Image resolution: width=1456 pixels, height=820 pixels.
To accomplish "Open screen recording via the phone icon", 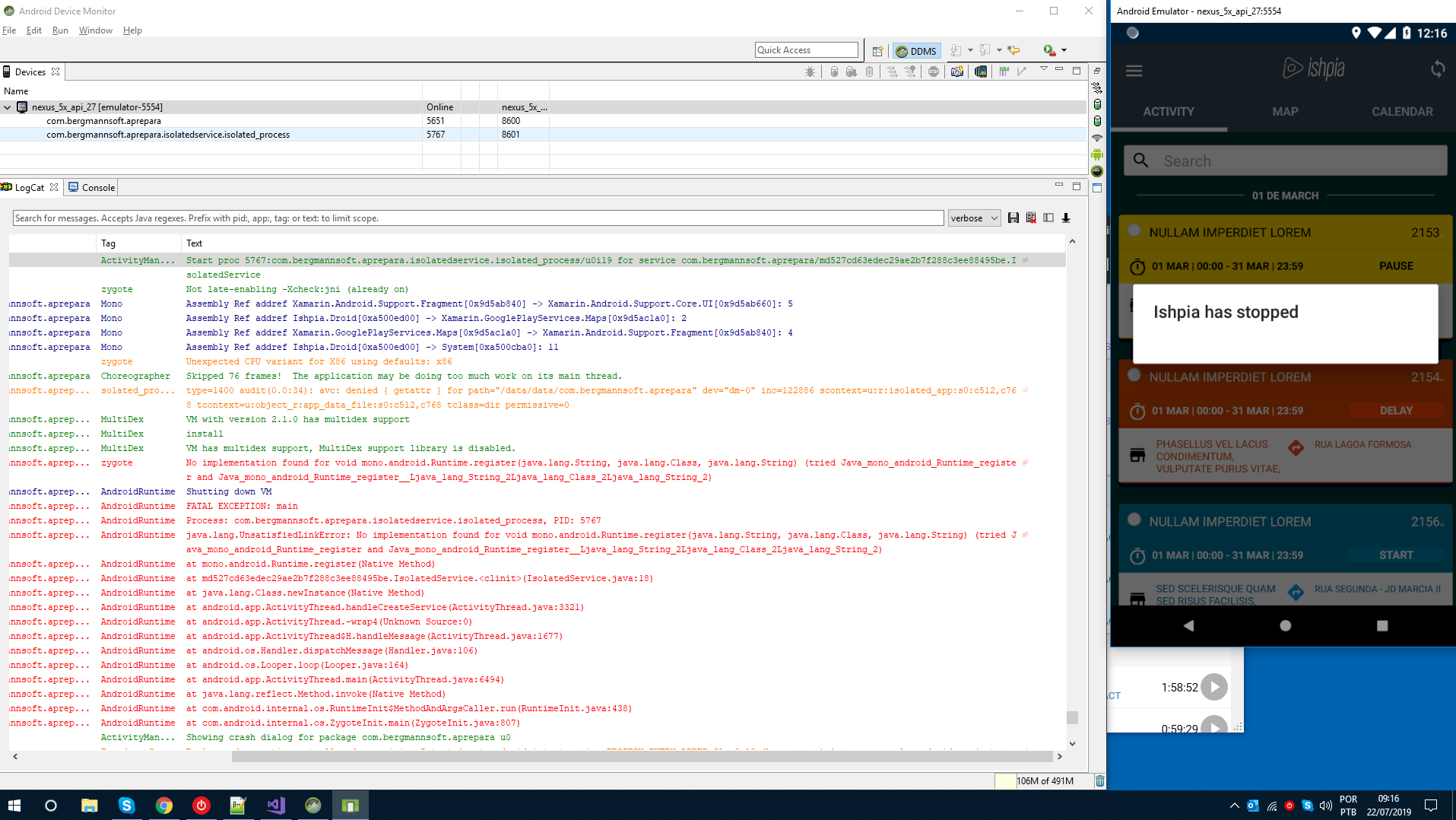I will click(981, 71).
